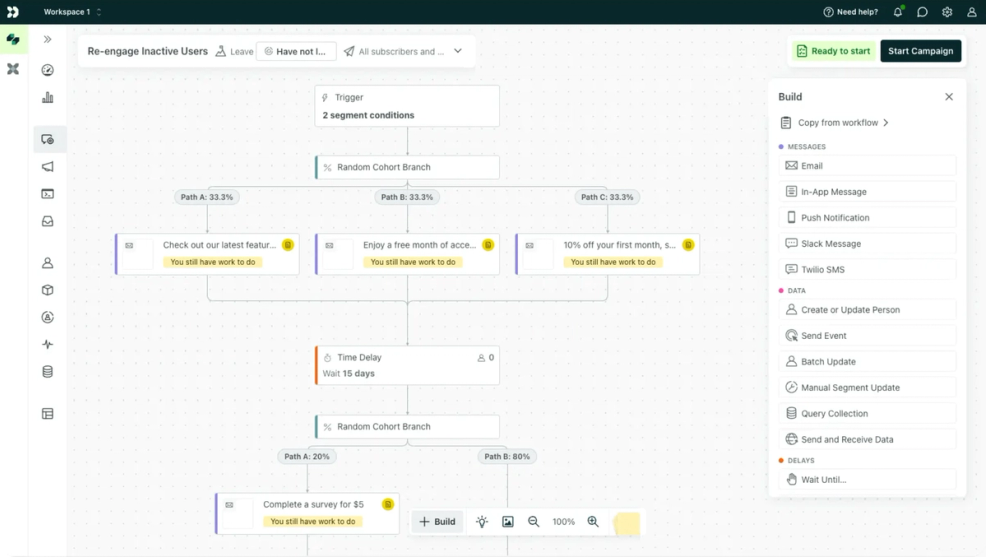Click the Leave goal indicator
This screenshot has width=986, height=557.
[235, 52]
